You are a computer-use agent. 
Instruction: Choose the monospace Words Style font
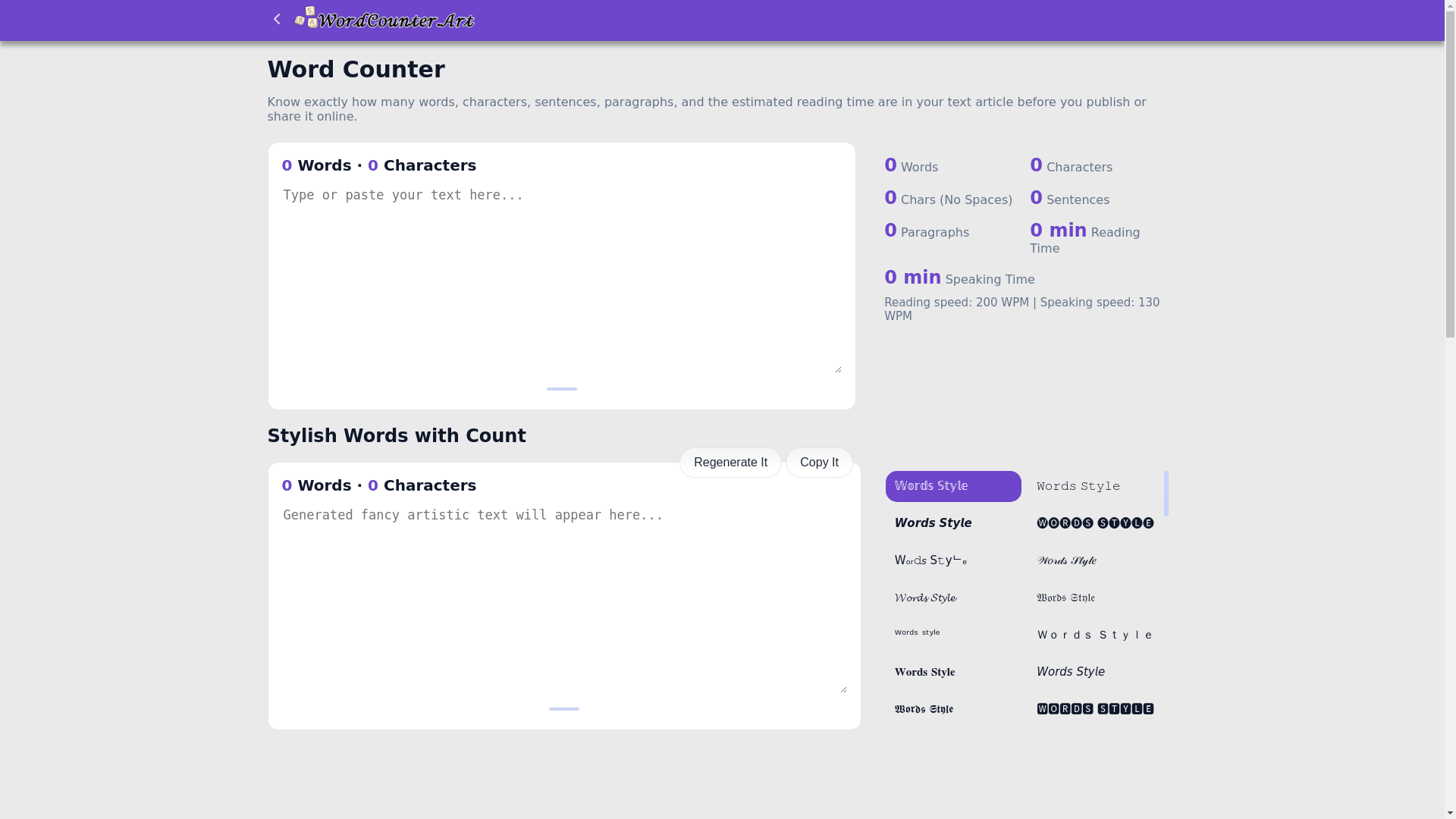point(1096,486)
